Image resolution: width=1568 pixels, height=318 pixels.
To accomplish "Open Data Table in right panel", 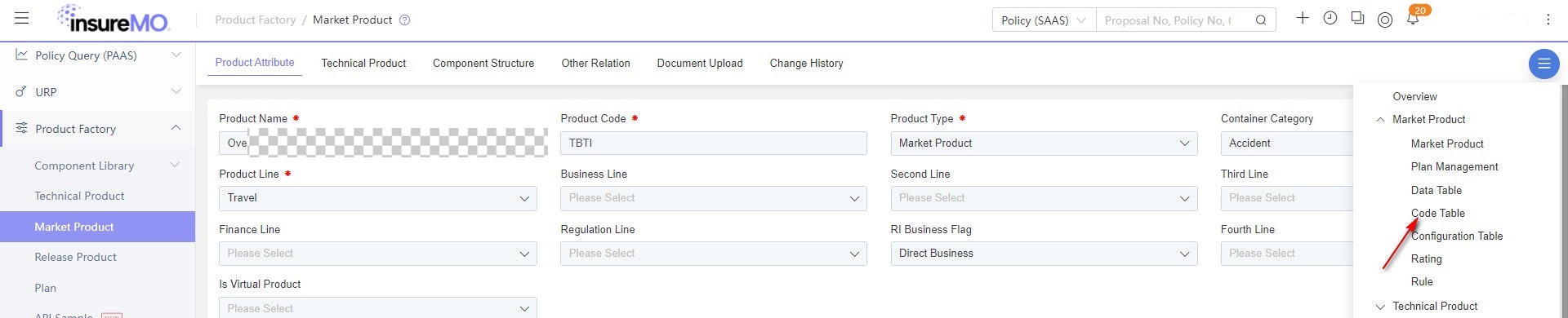I will click(1437, 190).
